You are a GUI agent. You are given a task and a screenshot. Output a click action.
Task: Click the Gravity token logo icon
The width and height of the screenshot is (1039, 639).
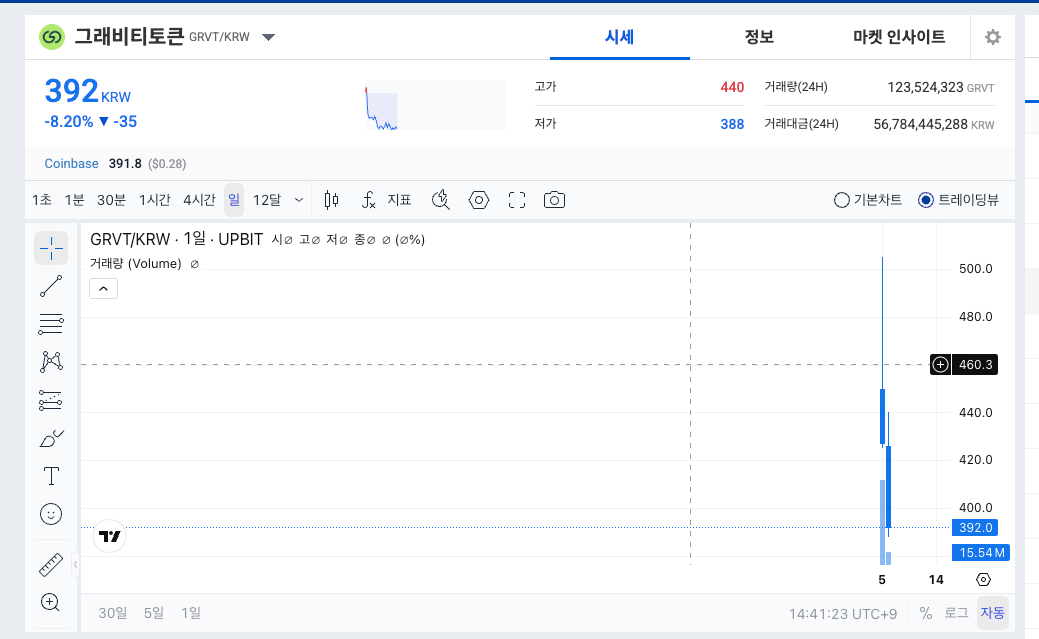tap(52, 37)
